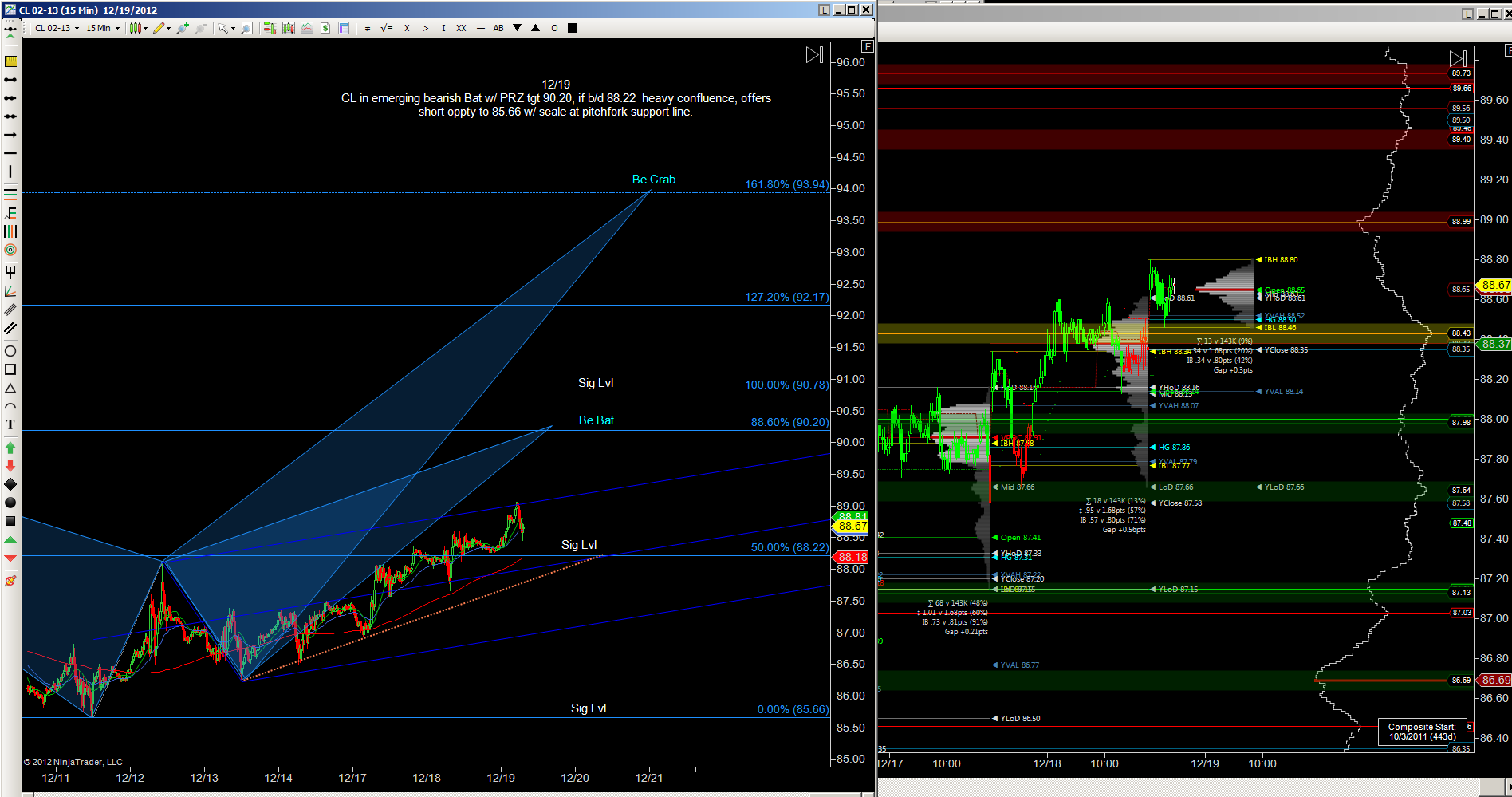Select the text drawing tool
Image resolution: width=1512 pixels, height=797 pixels.
[x=10, y=424]
